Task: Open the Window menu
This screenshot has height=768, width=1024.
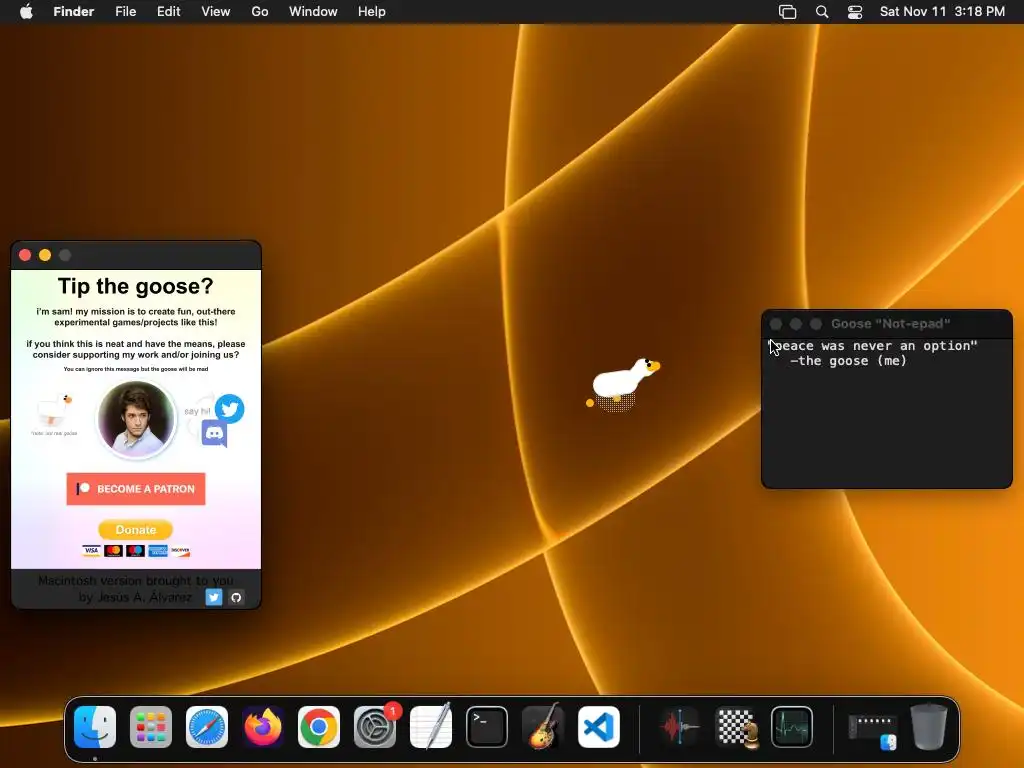Action: click(313, 12)
